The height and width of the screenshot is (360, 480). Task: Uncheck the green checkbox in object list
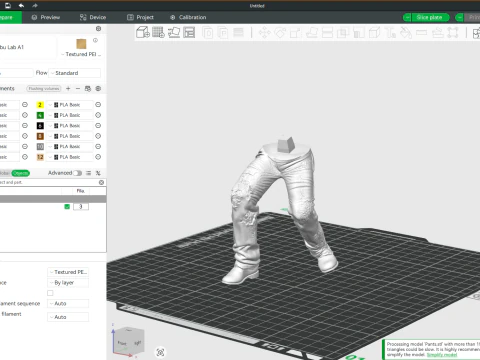67,207
